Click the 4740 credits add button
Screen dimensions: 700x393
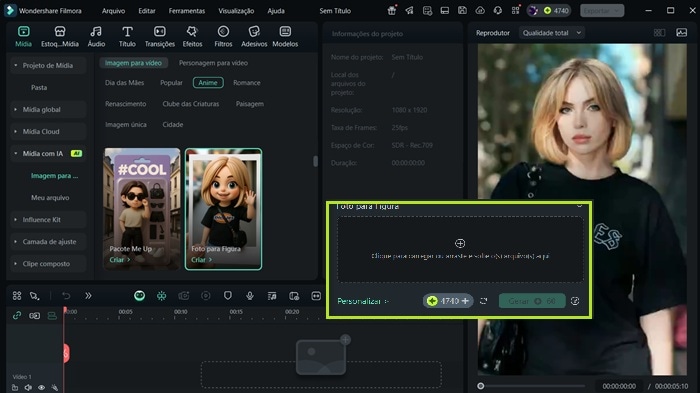pos(465,301)
